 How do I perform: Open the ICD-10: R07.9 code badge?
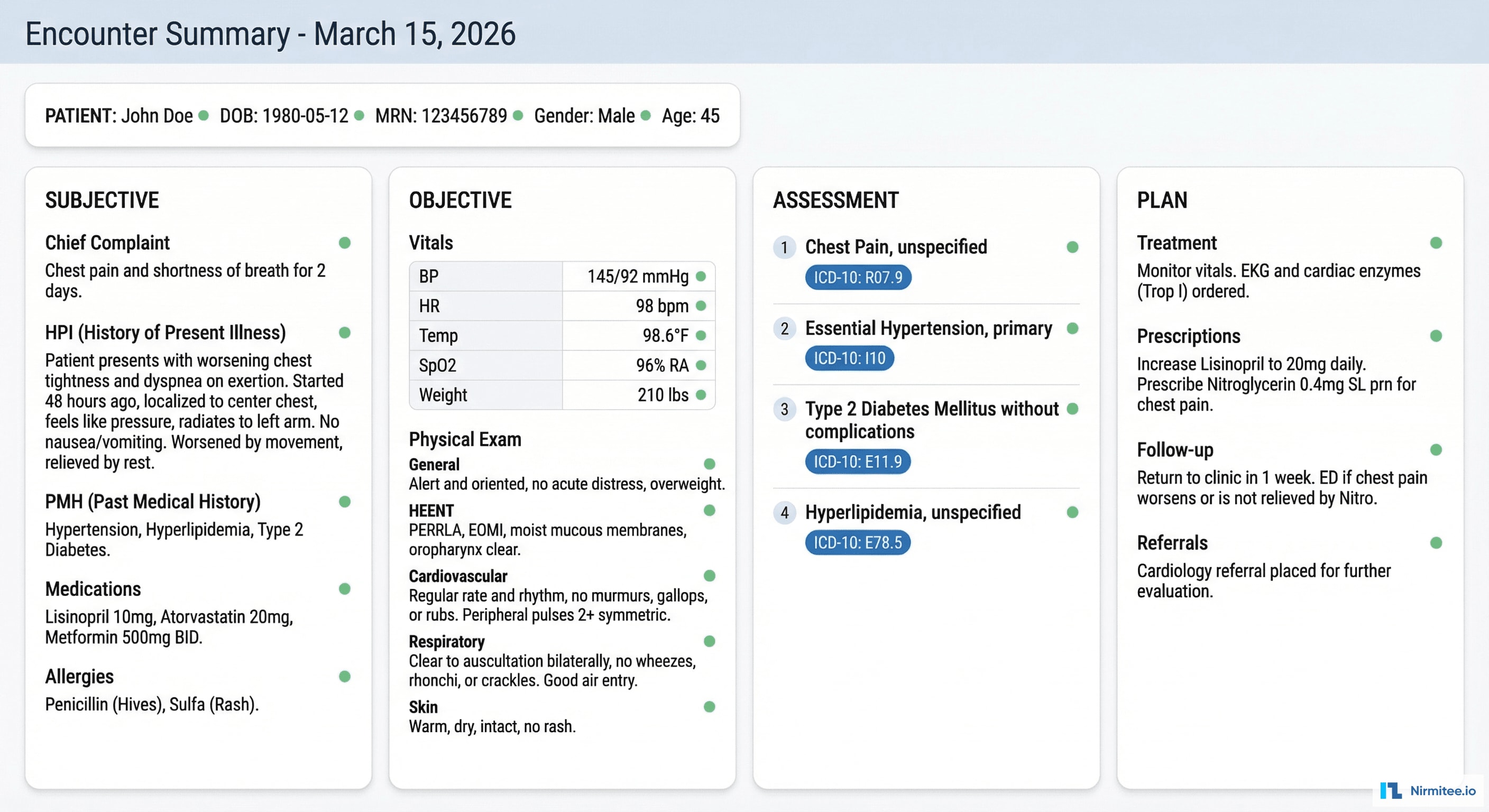857,278
